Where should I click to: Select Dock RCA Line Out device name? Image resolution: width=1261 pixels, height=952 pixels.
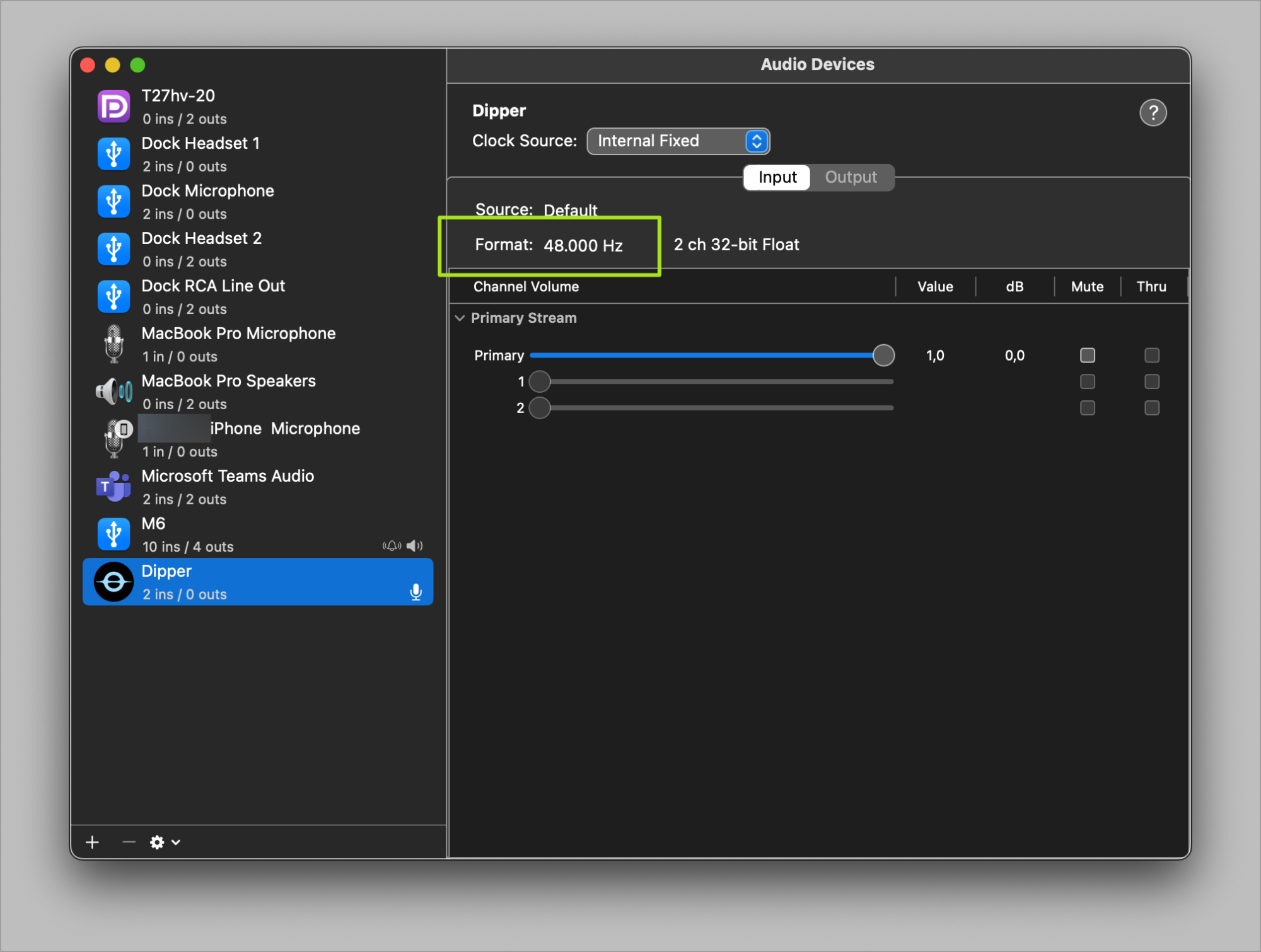213,286
